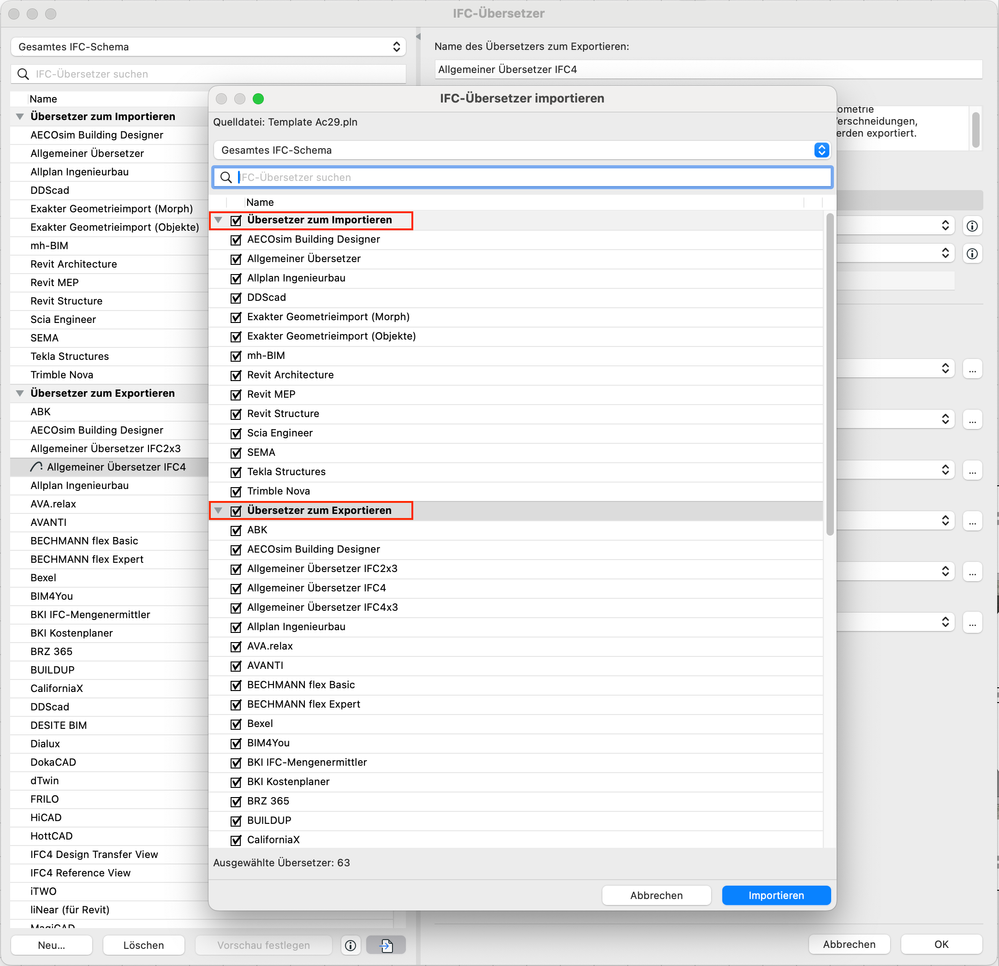
Task: Select IFC4 Reference View in left list
Action: coord(109,873)
